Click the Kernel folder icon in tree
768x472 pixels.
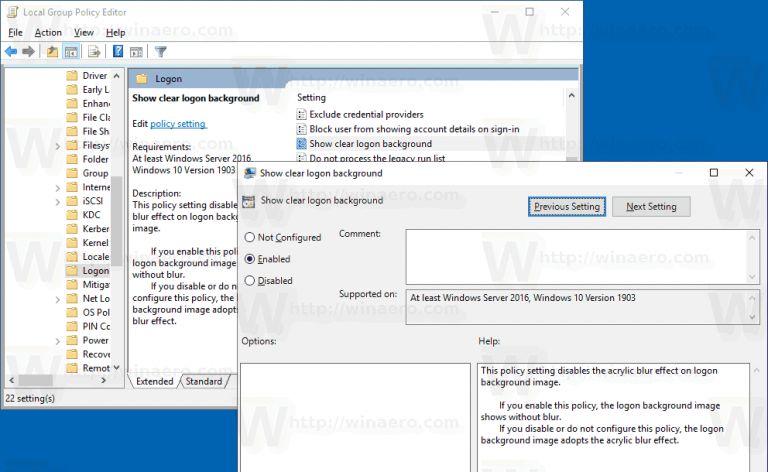coord(72,242)
